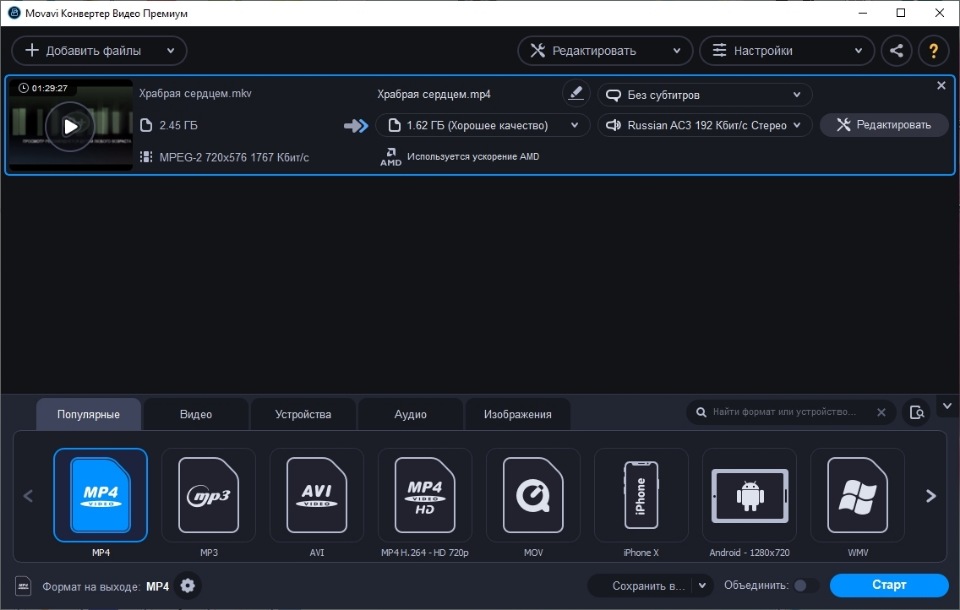Open the Без субтитров subtitles dropdown
The image size is (960, 610).
(x=704, y=93)
